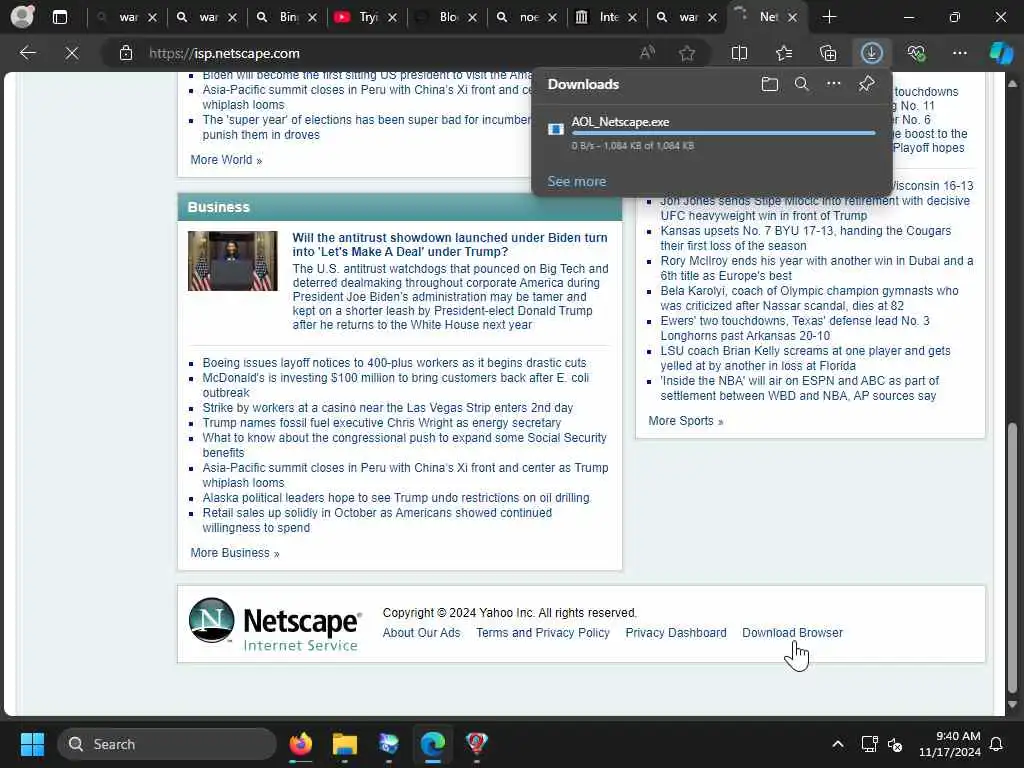Toggle the Downloads toolbar button
Screen dimensions: 1024x768
point(872,53)
